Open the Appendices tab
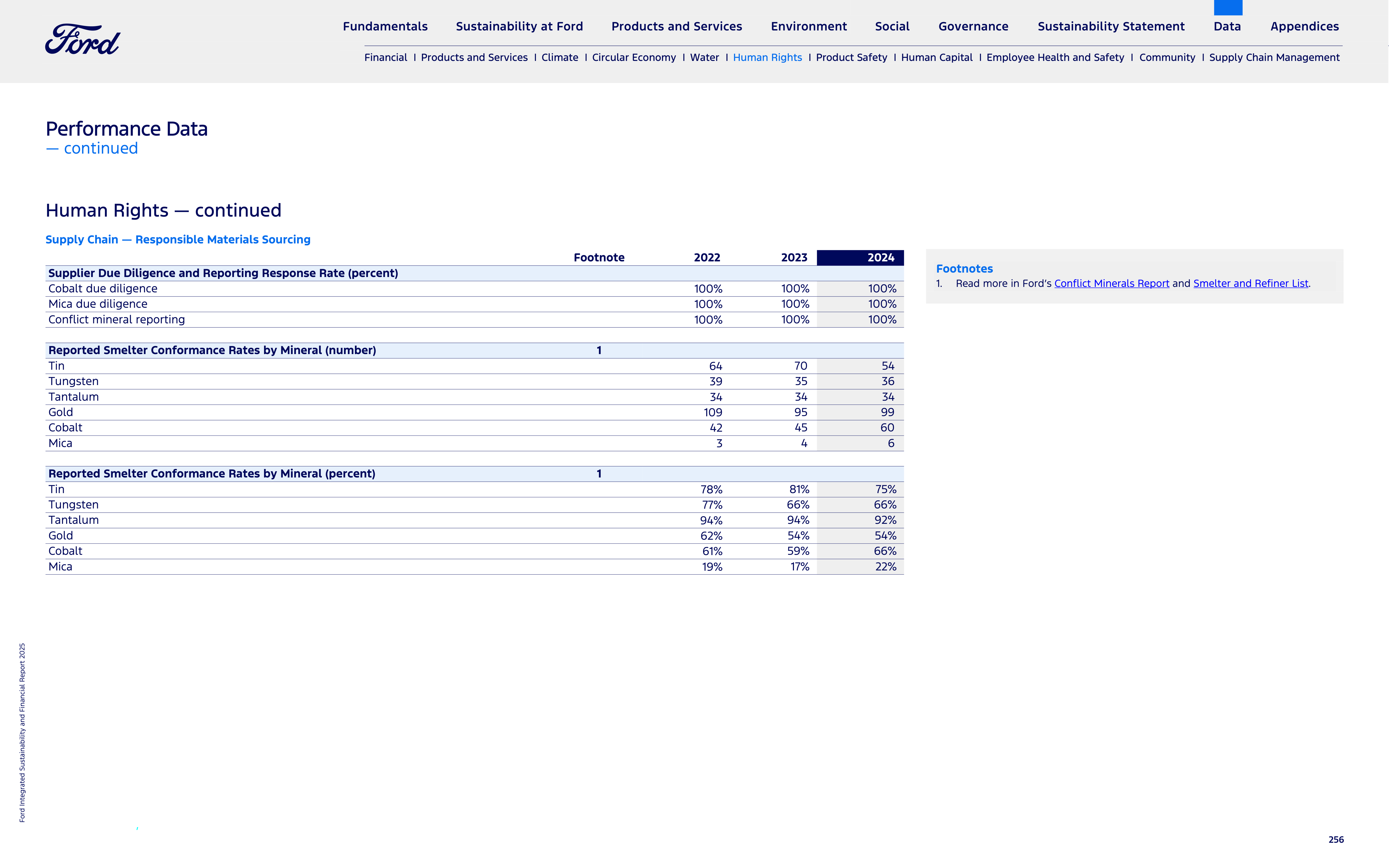This screenshot has height=868, width=1389. pyautogui.click(x=1305, y=26)
